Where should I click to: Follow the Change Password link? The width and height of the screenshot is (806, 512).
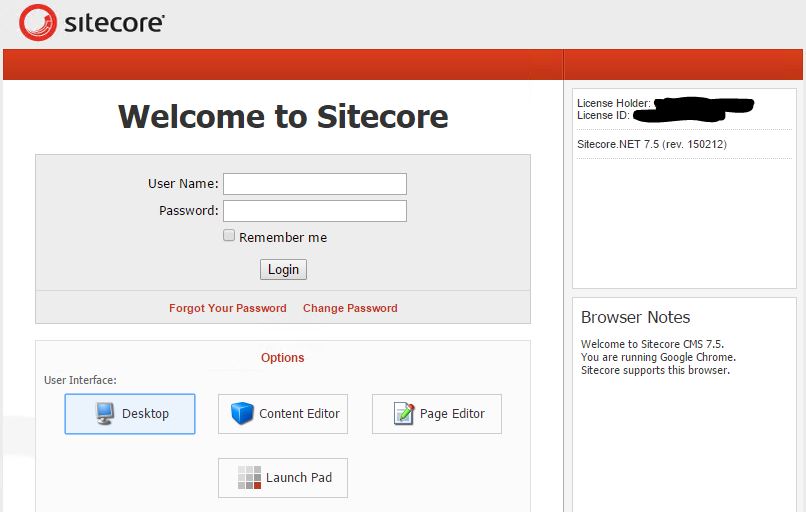pos(350,308)
